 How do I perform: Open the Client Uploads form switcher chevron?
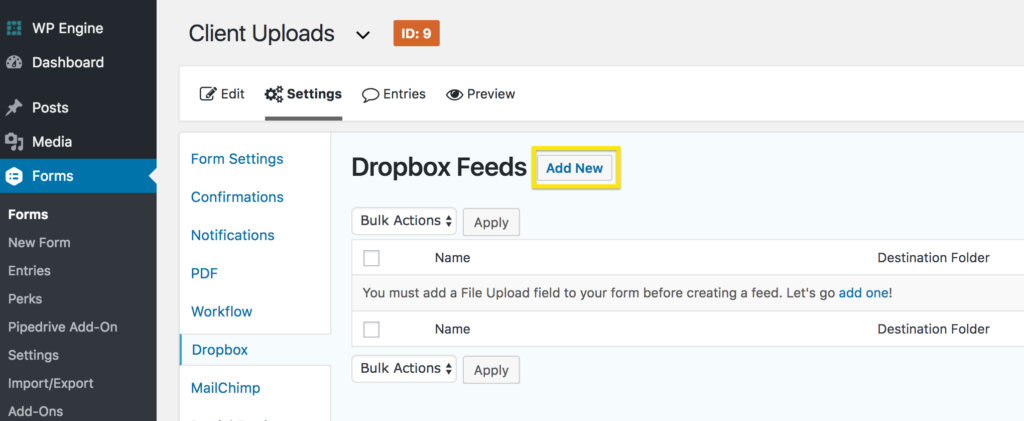[x=363, y=35]
